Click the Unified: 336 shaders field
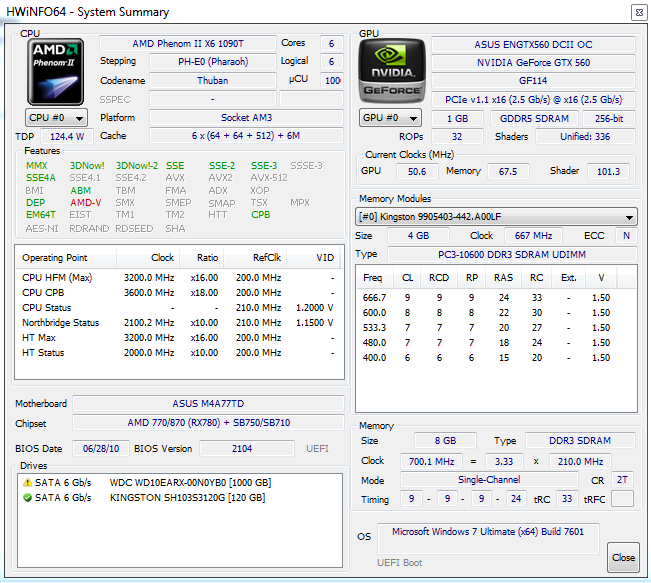 click(585, 137)
